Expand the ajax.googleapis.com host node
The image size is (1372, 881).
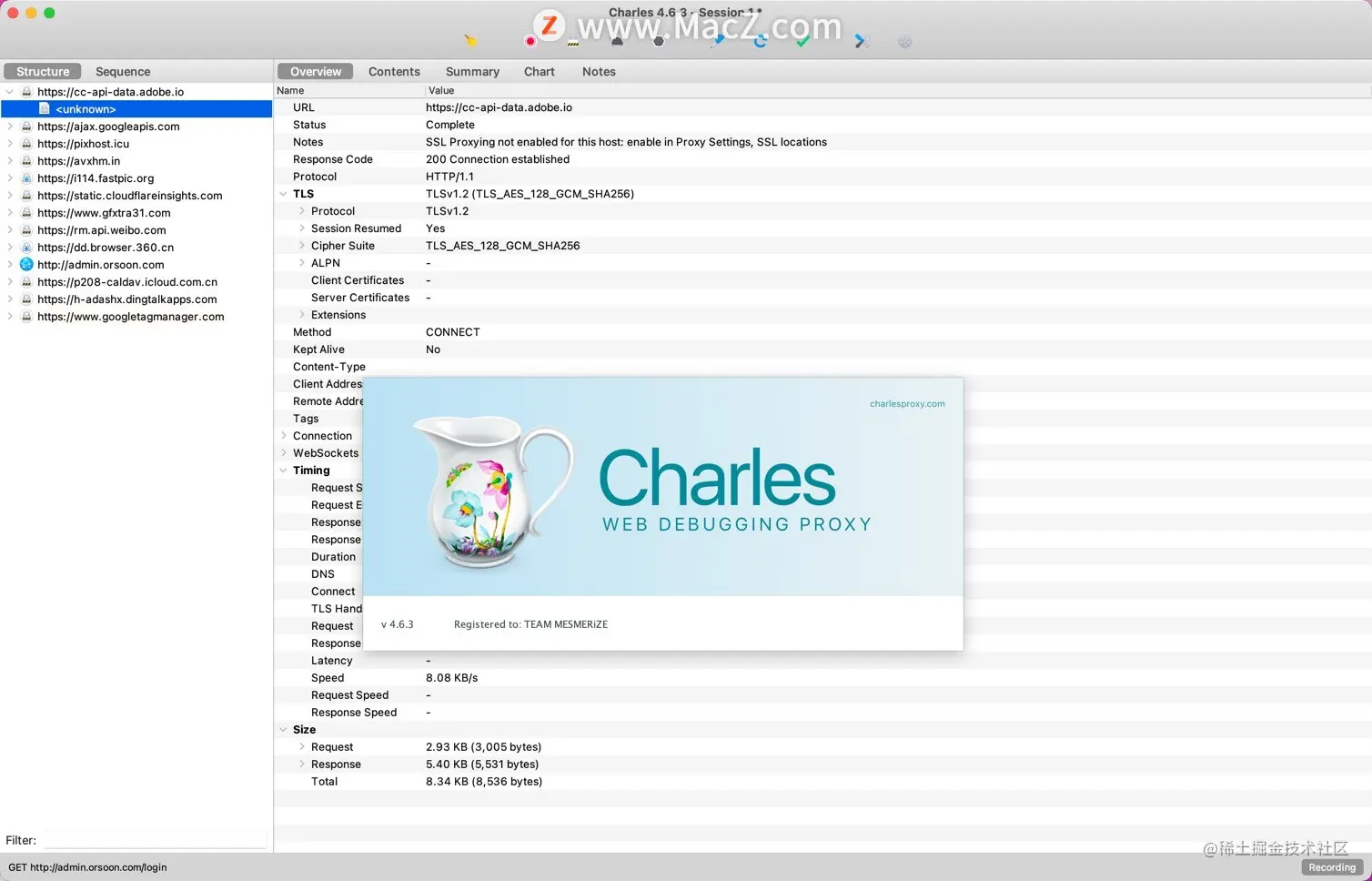pyautogui.click(x=10, y=127)
